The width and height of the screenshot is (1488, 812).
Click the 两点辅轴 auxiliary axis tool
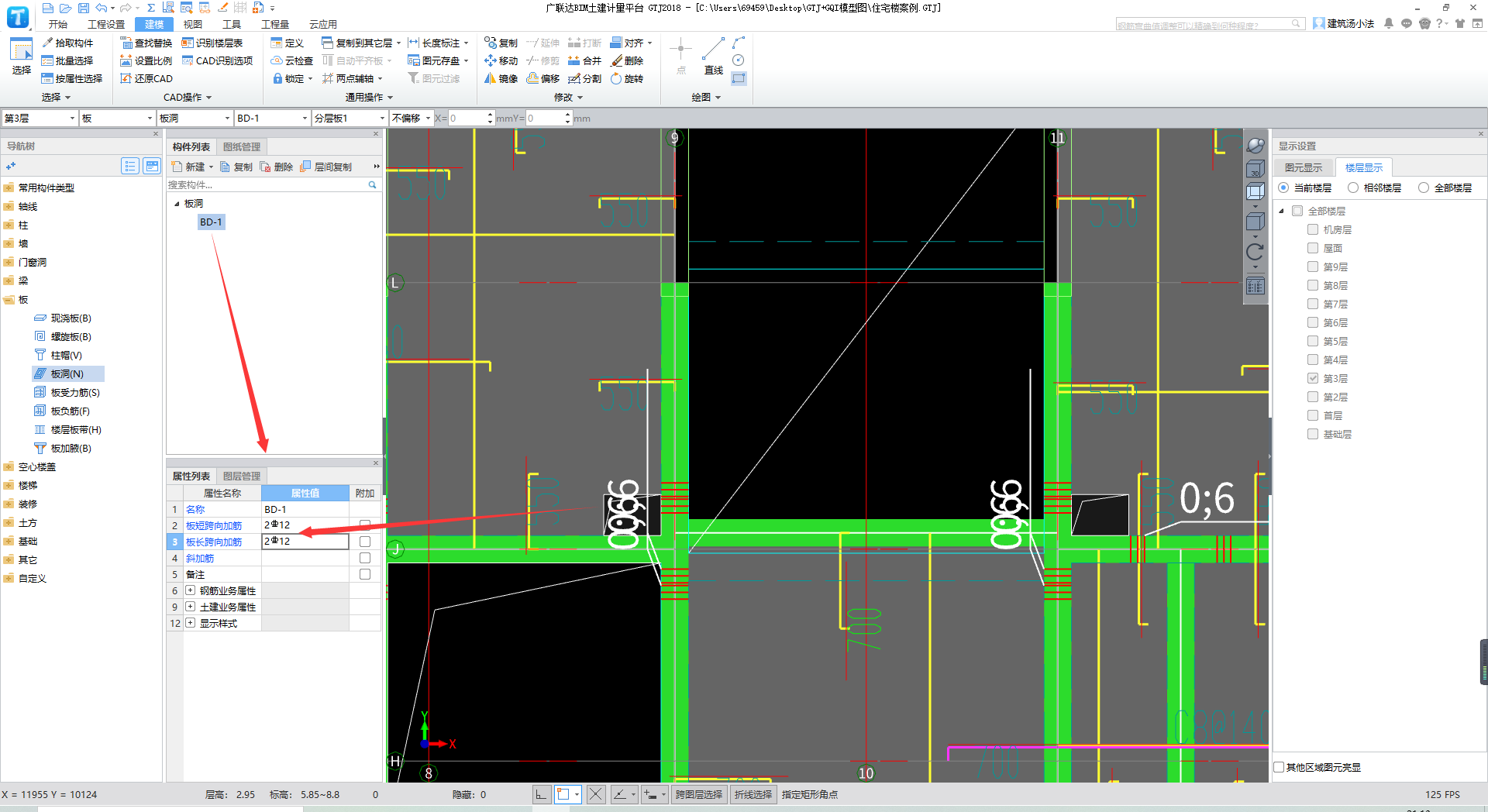pos(353,78)
